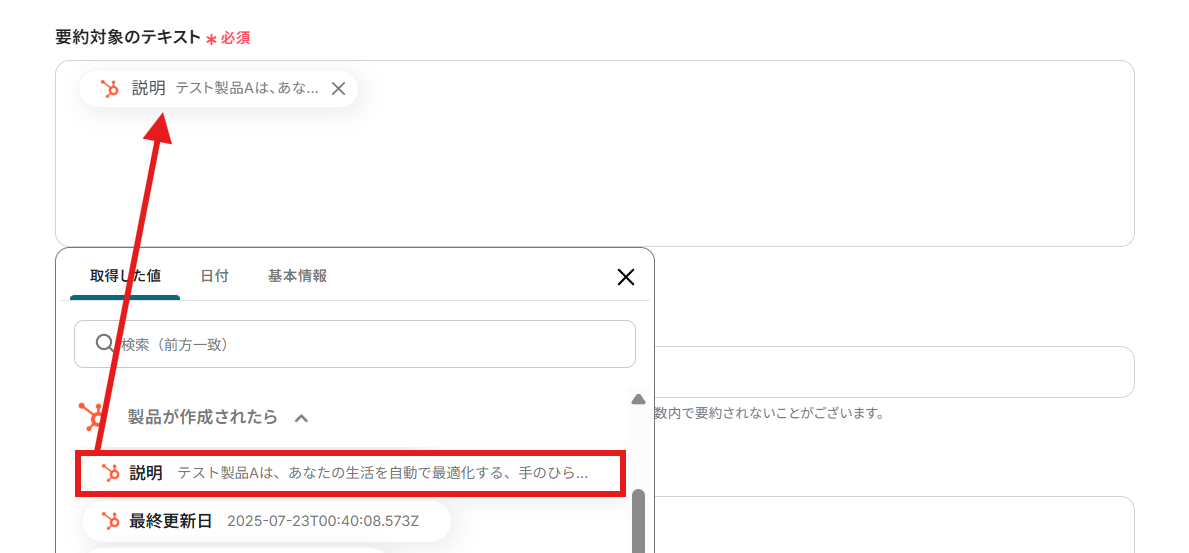Switch to the 取得した値 tab
This screenshot has width=1189, height=553.
coord(125,276)
